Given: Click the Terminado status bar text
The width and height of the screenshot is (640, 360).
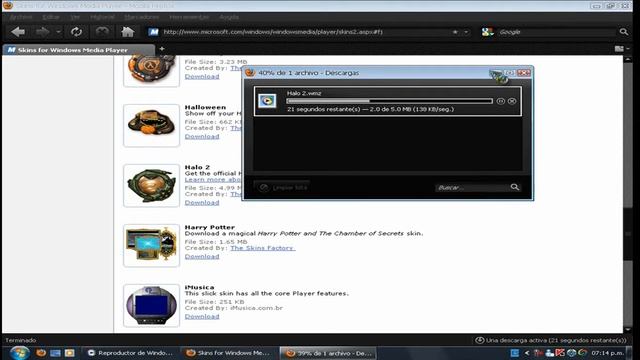Looking at the screenshot, I should point(20,340).
